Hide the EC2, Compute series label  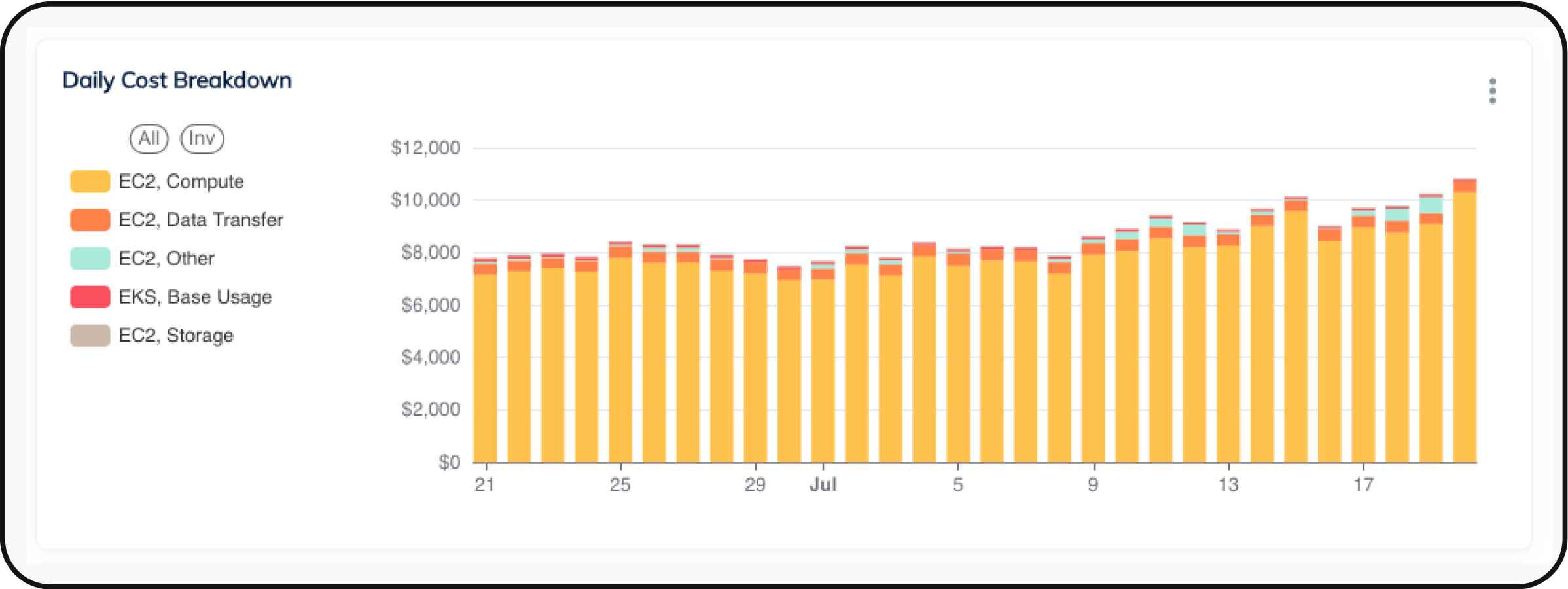pyautogui.click(x=181, y=181)
